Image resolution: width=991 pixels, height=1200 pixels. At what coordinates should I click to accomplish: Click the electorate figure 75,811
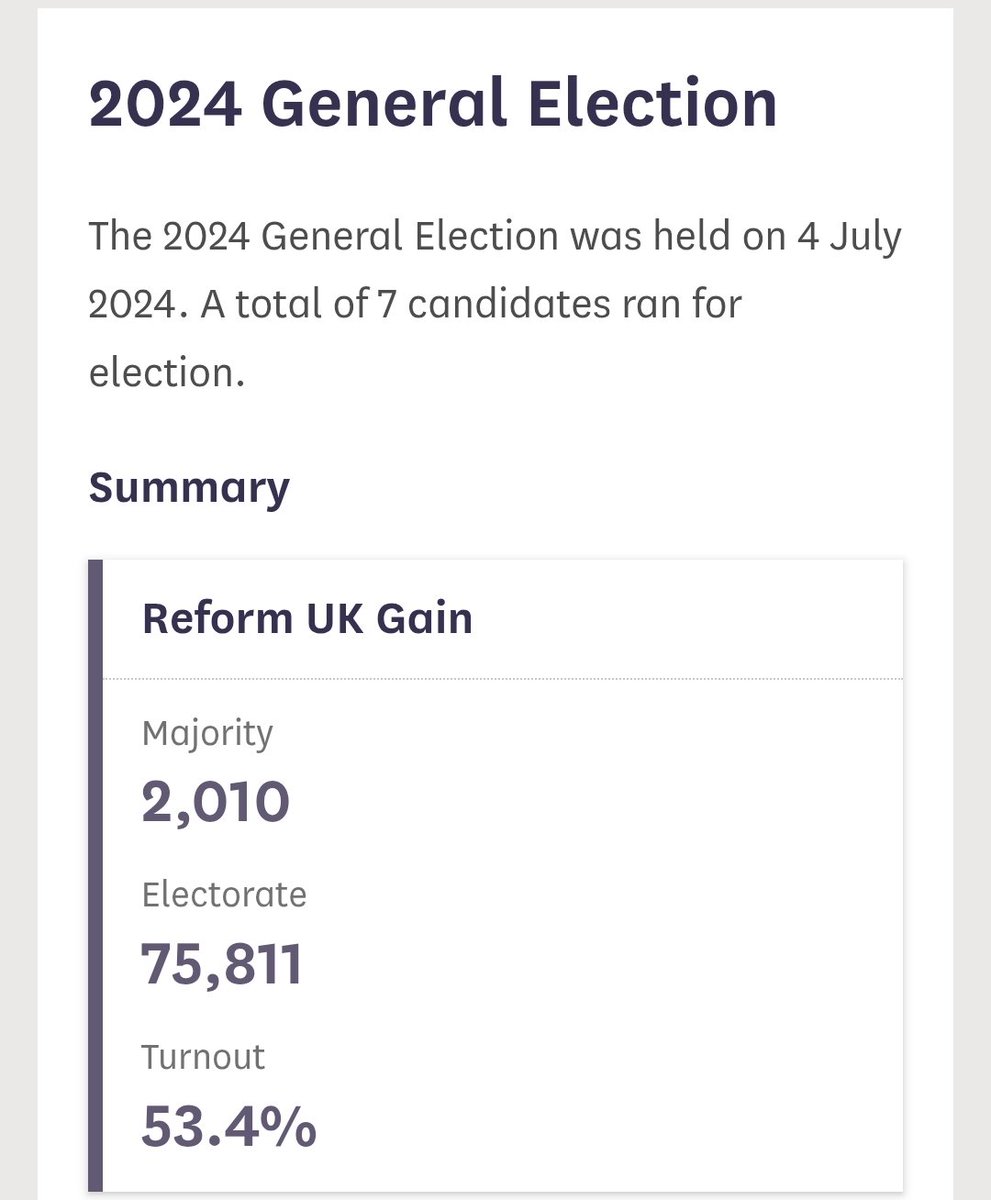(x=221, y=964)
